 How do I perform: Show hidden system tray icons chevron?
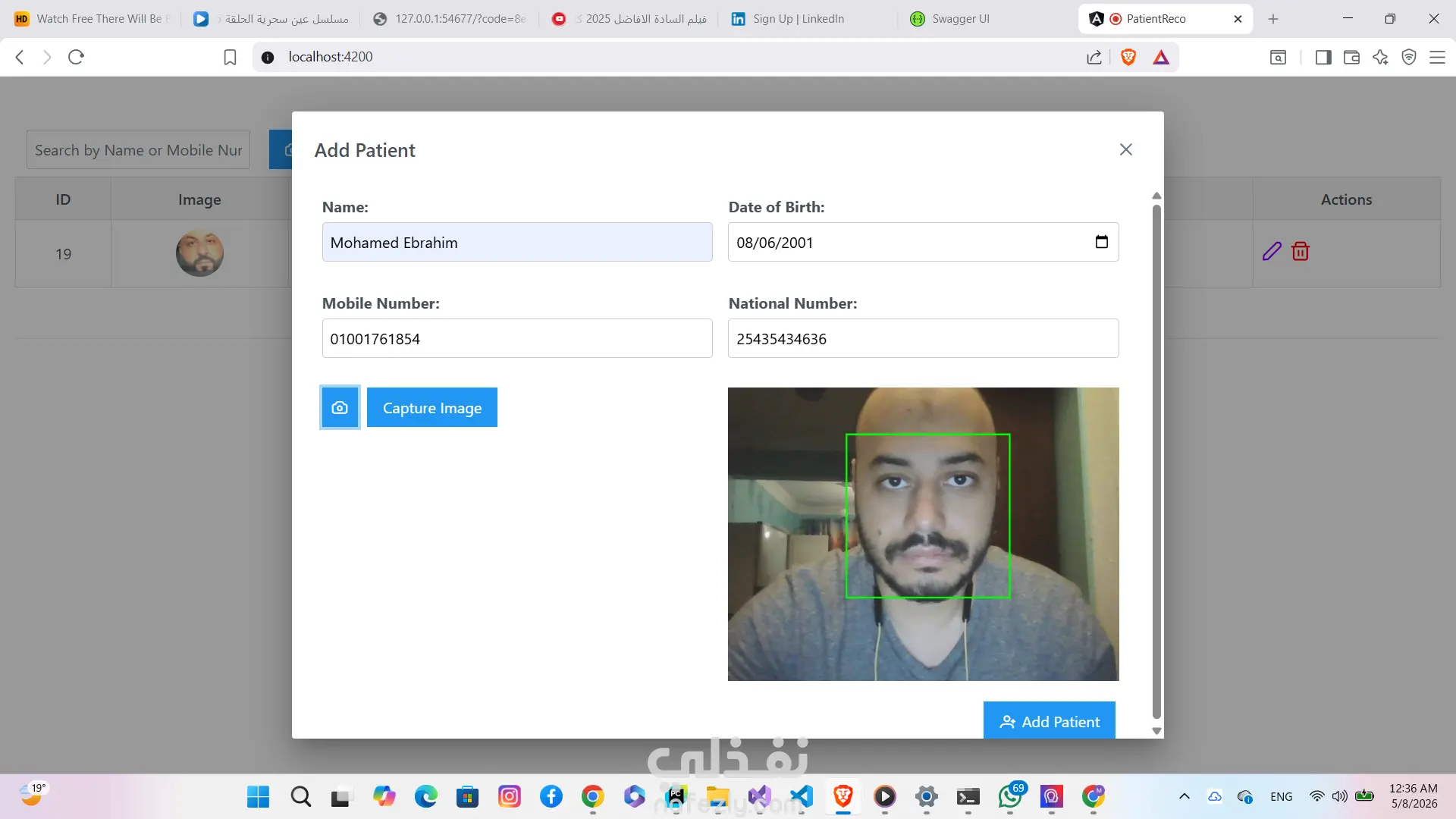point(1185,796)
